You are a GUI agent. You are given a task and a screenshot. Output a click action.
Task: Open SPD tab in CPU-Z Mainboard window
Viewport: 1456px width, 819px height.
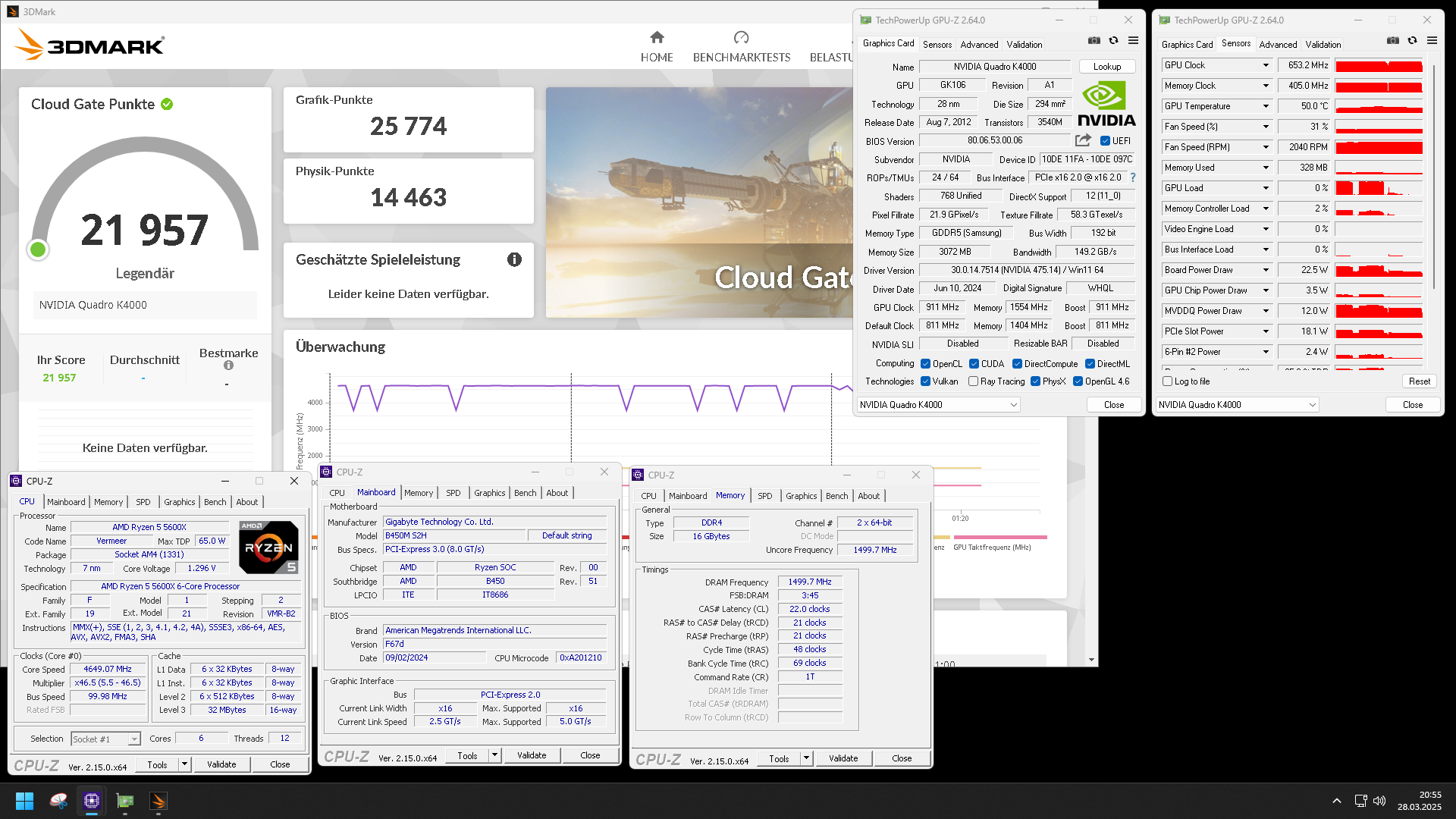tap(453, 493)
